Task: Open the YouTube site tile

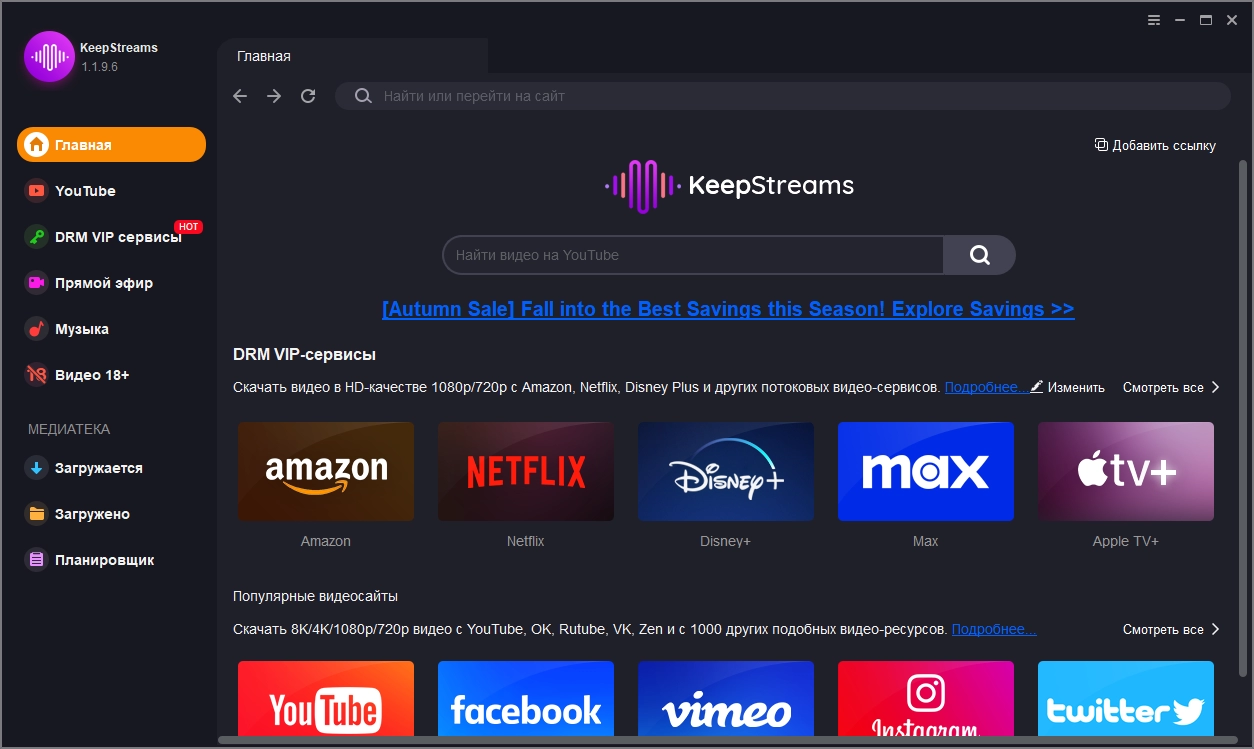Action: click(x=326, y=699)
